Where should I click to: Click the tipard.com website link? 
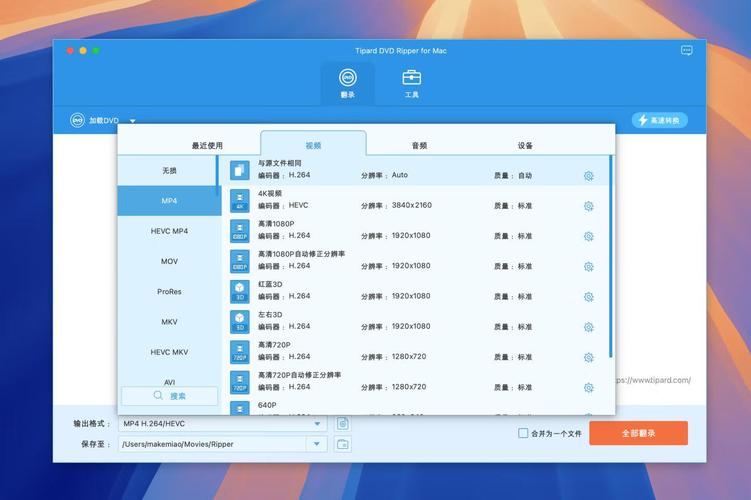click(653, 380)
